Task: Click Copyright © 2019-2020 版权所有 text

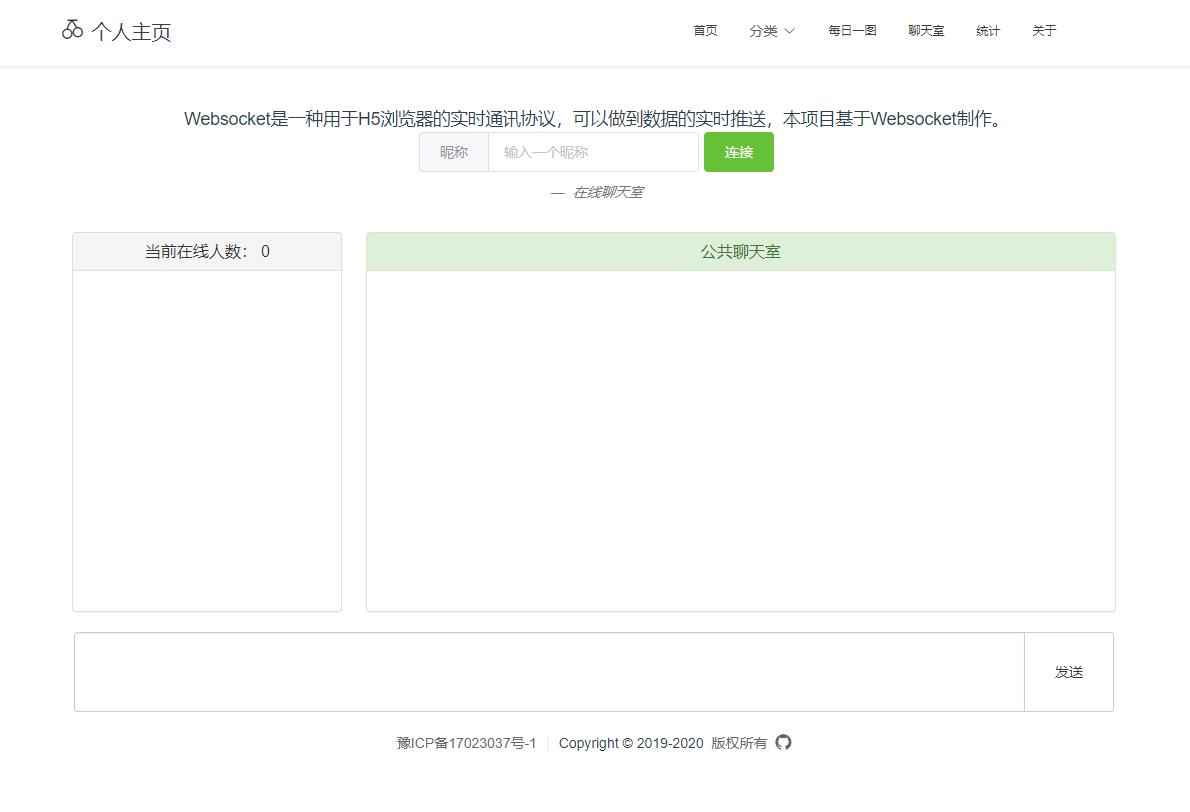Action: (x=663, y=743)
